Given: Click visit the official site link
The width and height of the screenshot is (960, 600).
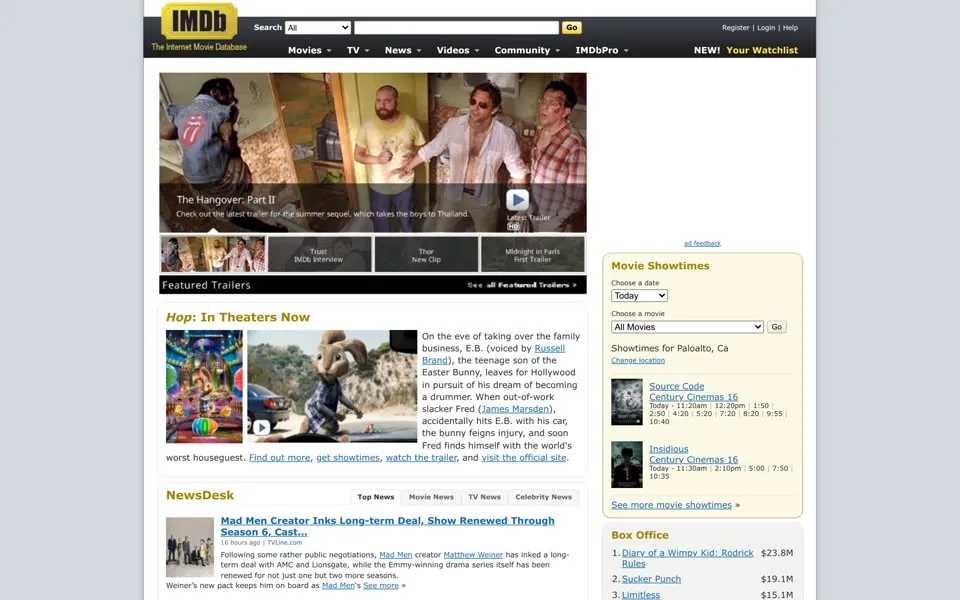Looking at the screenshot, I should coord(523,457).
